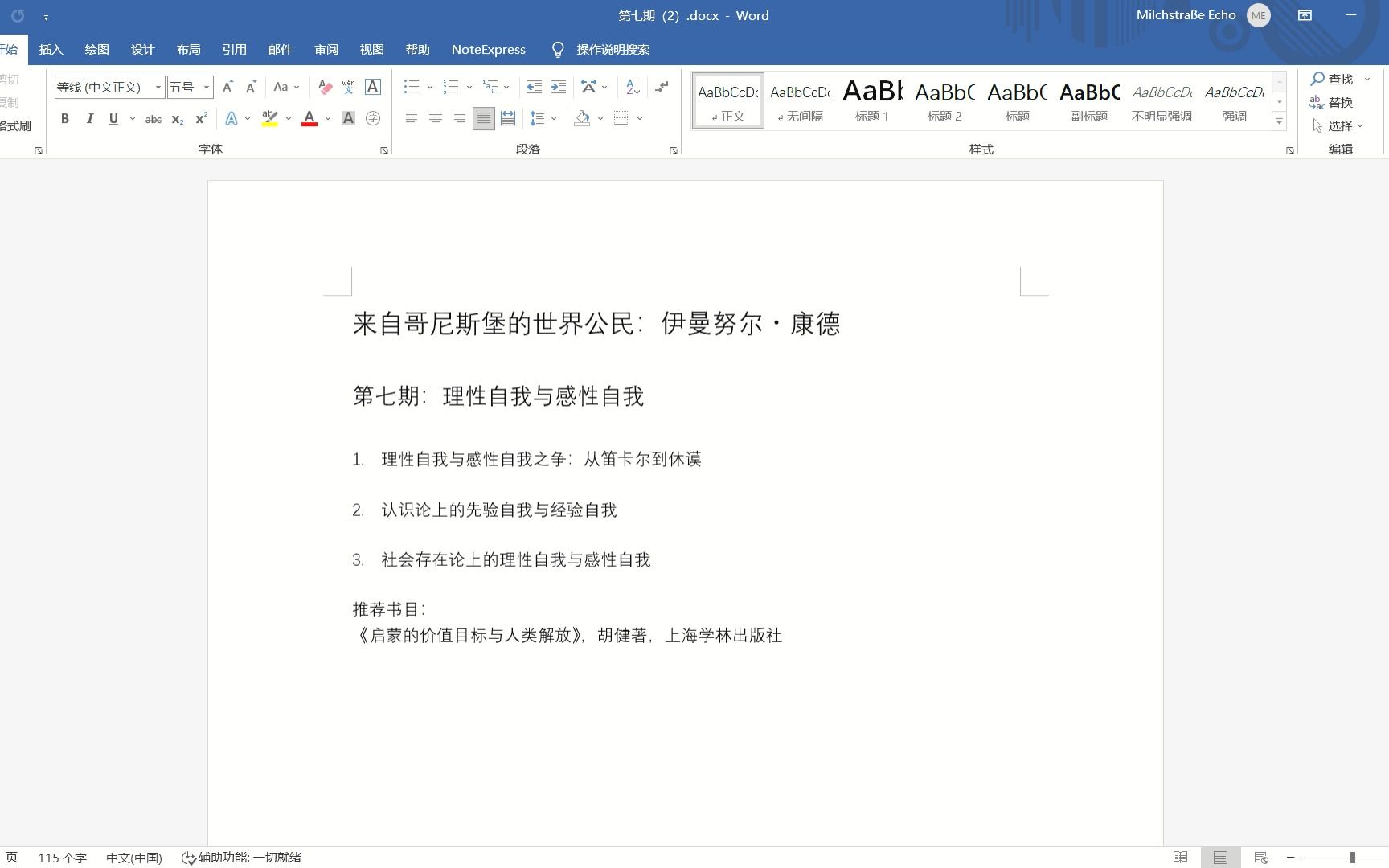Sort the selected text A to Z
The image size is (1389, 868).
point(633,87)
